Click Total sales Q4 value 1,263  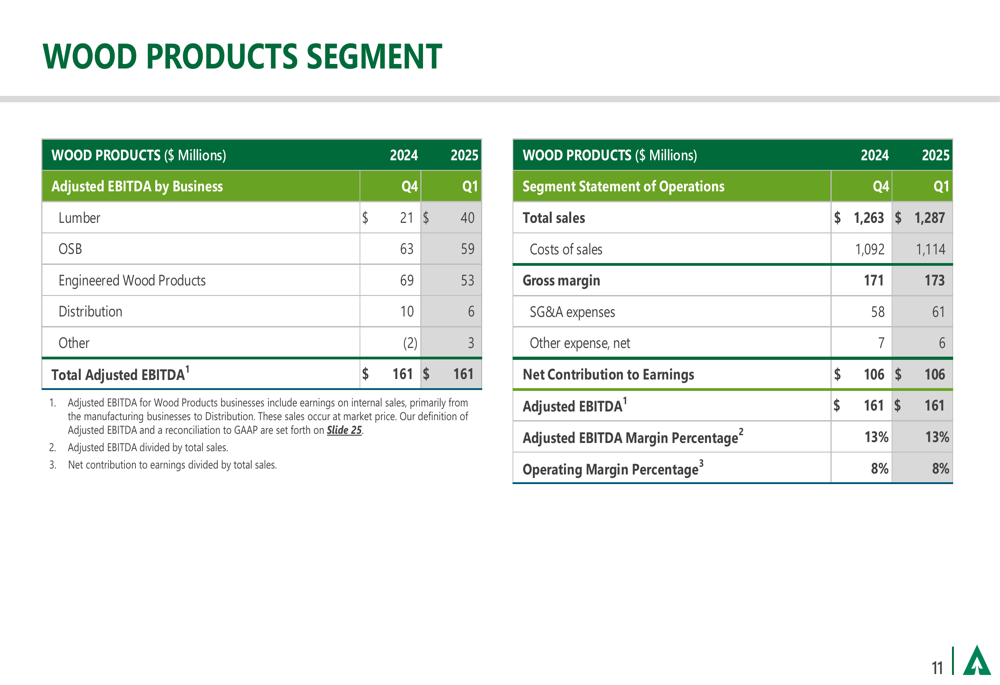(869, 218)
